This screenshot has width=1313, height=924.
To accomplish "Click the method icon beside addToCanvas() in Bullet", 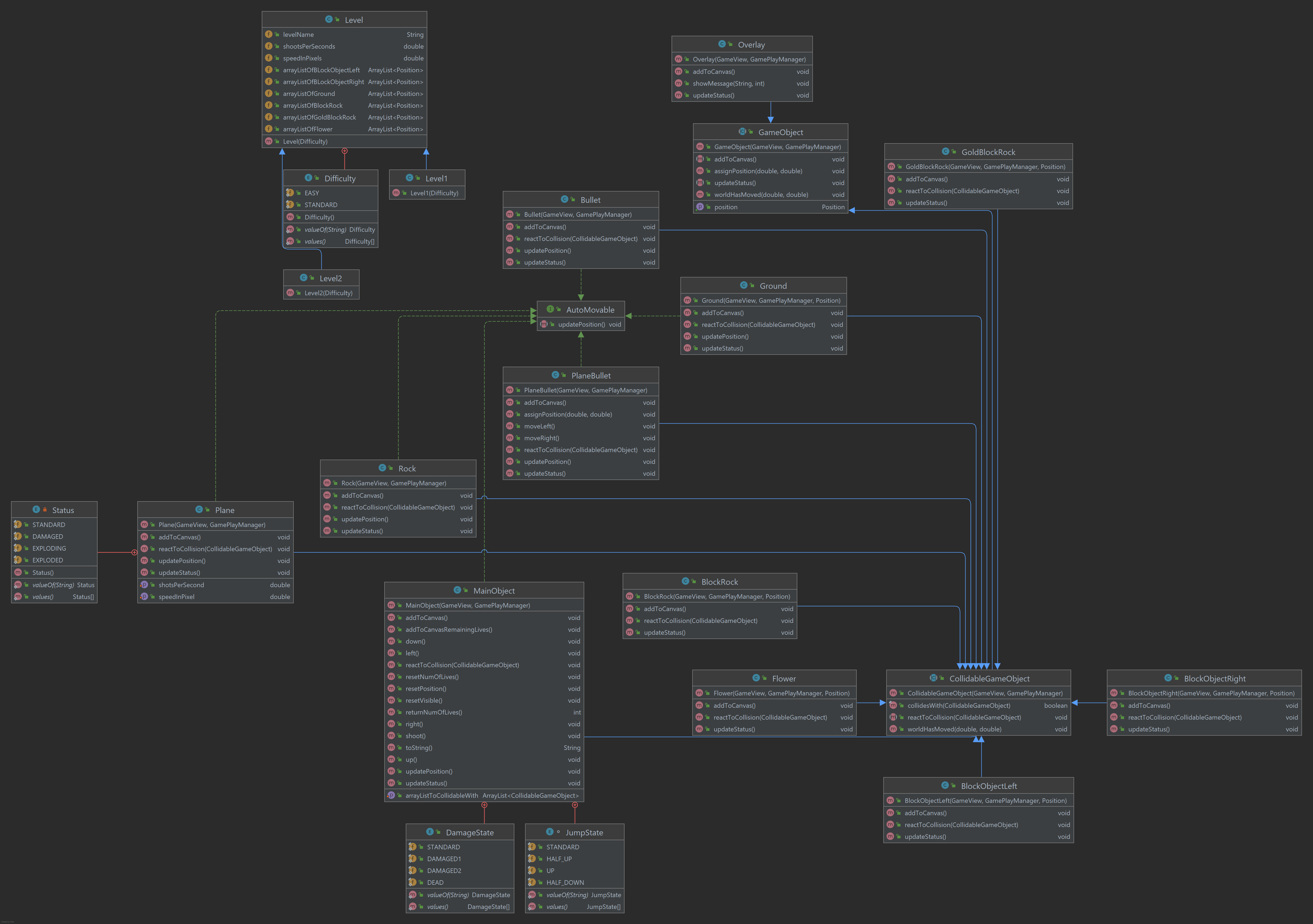I will pos(510,227).
